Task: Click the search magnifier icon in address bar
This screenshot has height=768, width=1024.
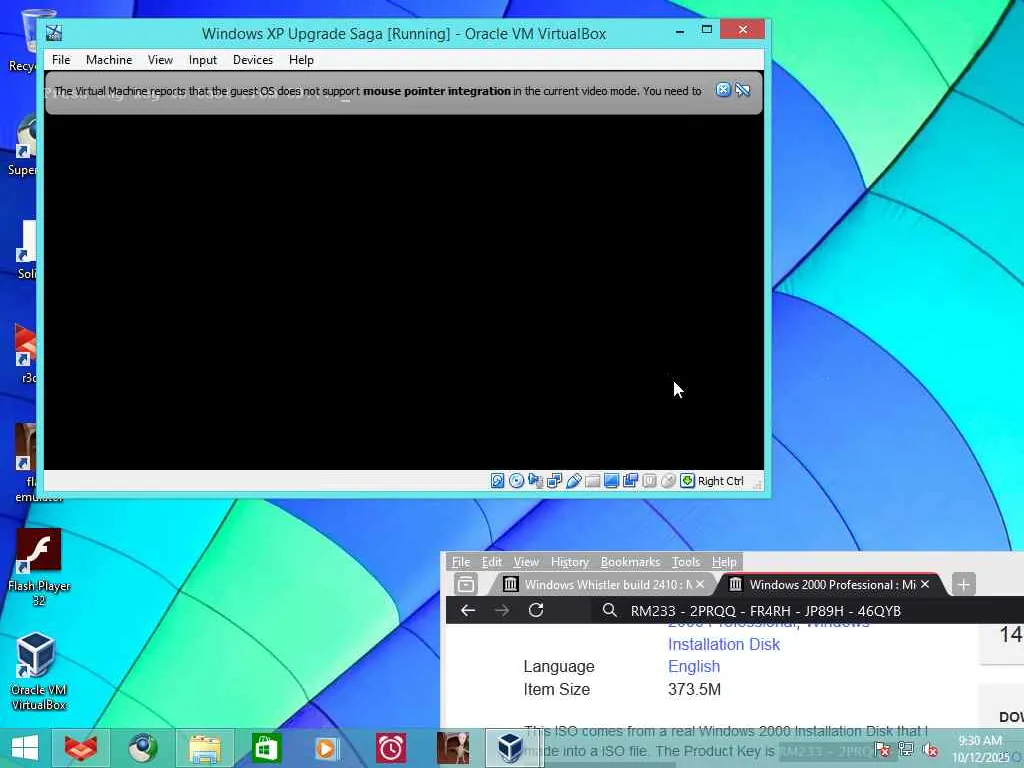Action: pos(609,611)
